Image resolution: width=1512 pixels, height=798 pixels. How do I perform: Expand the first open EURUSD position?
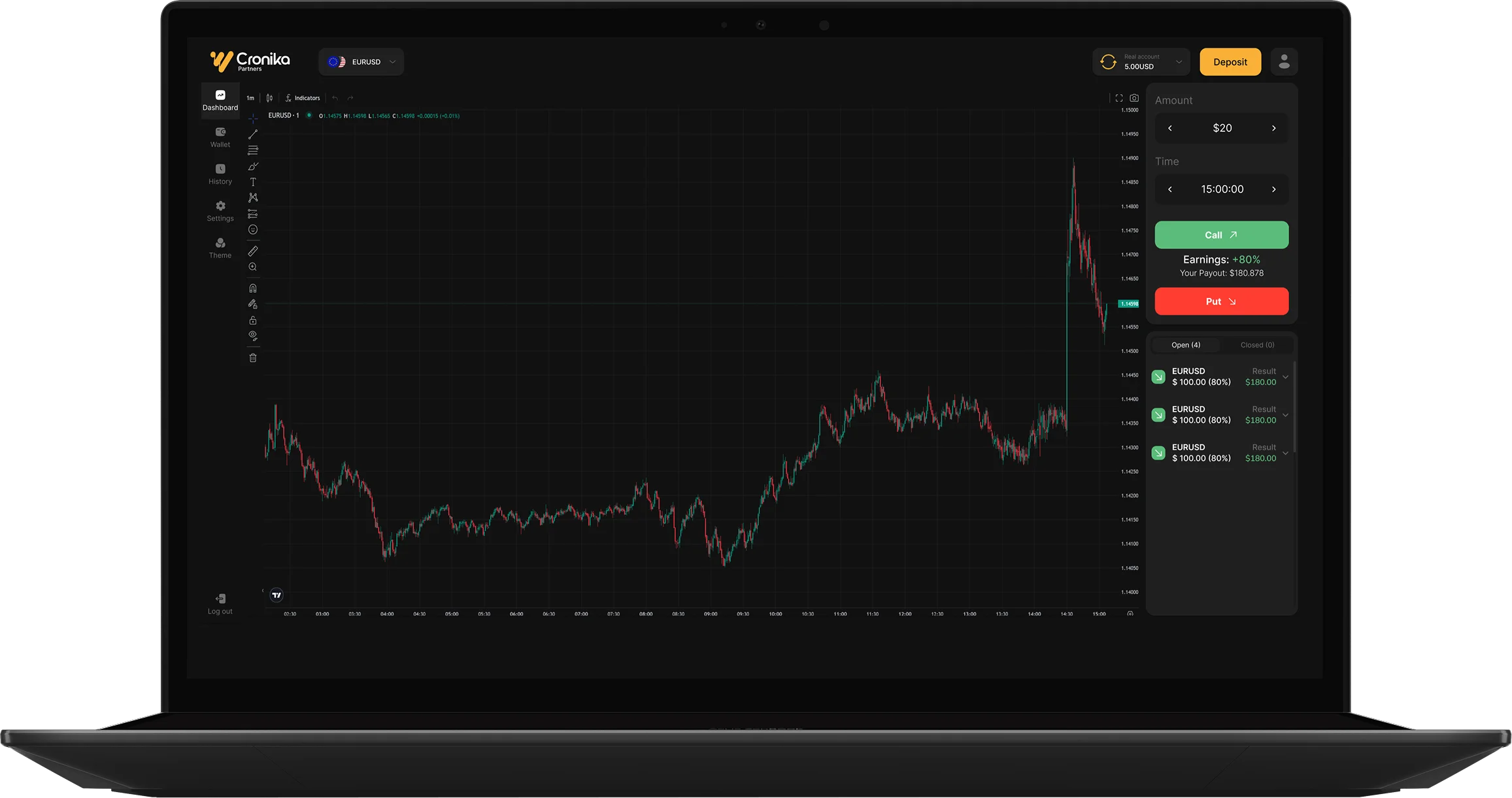pos(1285,377)
